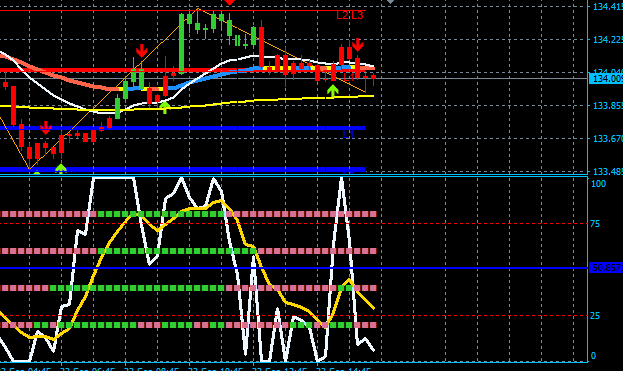Select the 133.670 price axis label
The image size is (623, 371).
pyautogui.click(x=608, y=139)
